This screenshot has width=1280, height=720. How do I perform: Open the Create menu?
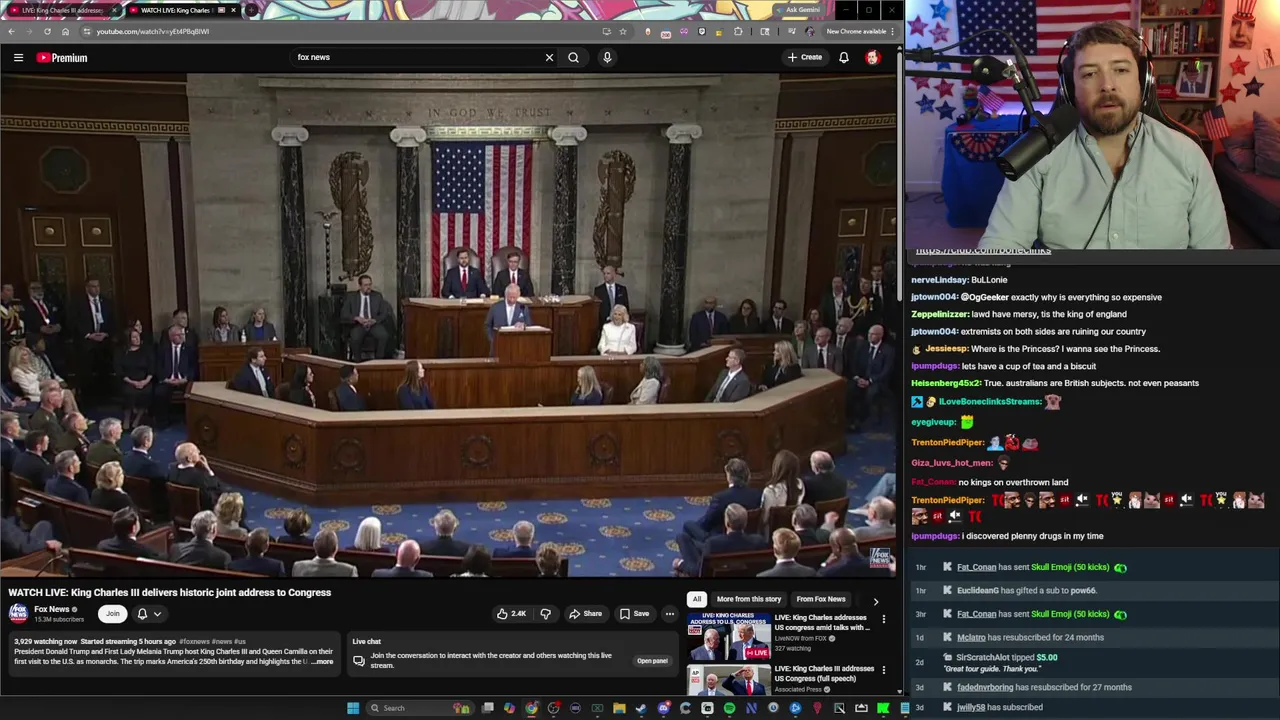click(804, 57)
